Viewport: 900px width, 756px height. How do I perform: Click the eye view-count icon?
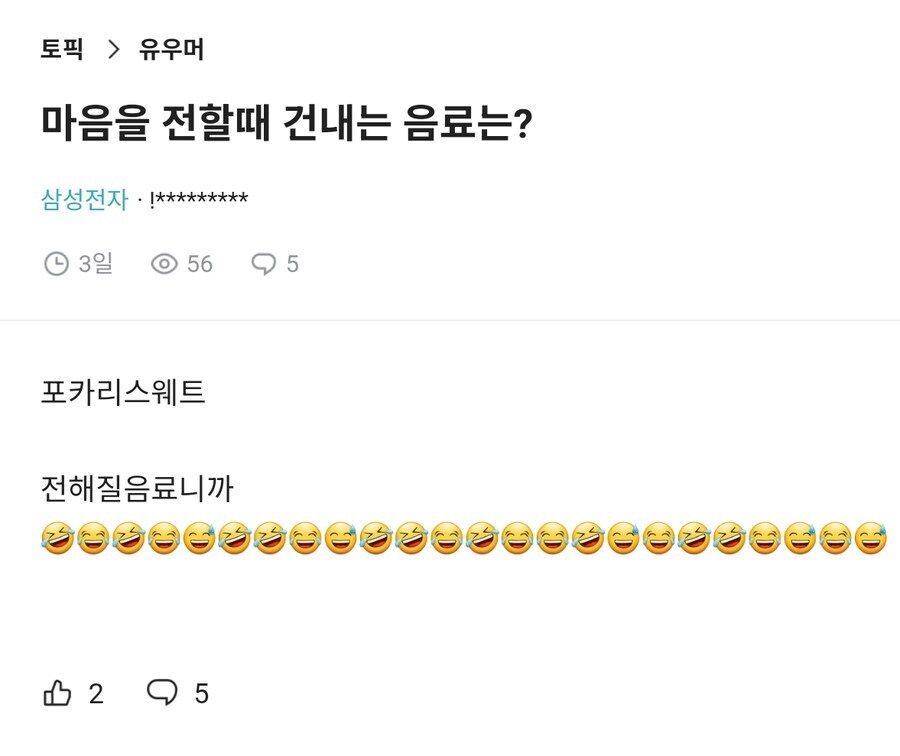click(x=164, y=264)
